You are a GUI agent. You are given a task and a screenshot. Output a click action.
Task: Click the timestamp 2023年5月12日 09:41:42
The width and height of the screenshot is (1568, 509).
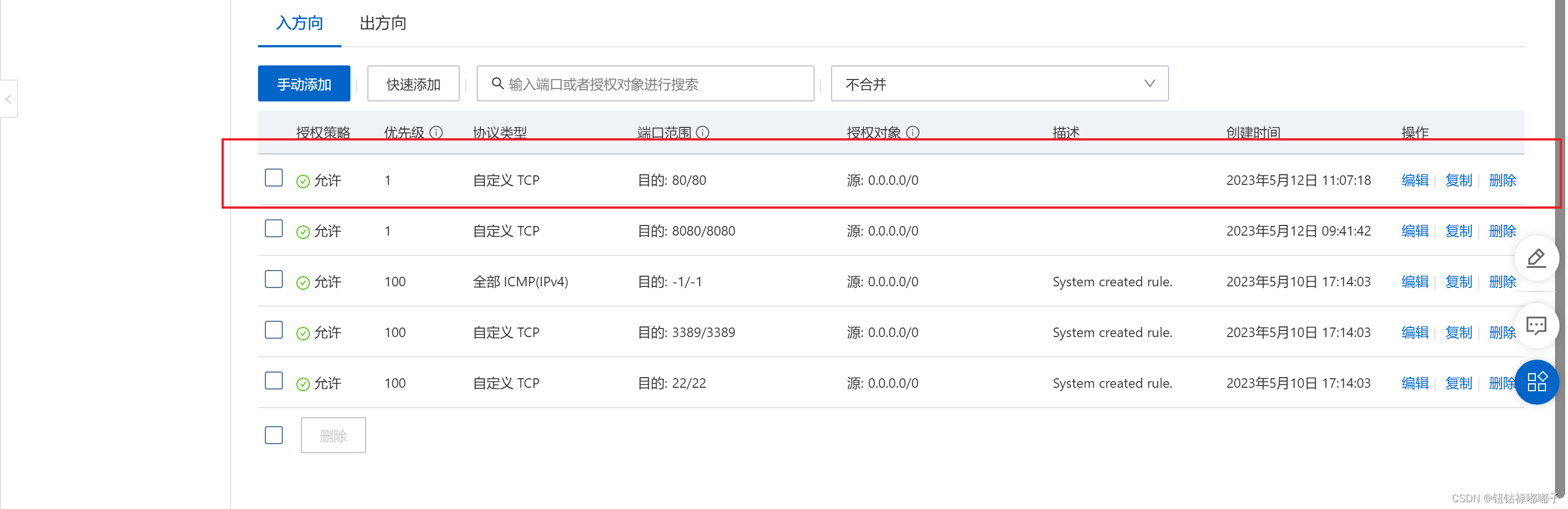[x=1298, y=231]
